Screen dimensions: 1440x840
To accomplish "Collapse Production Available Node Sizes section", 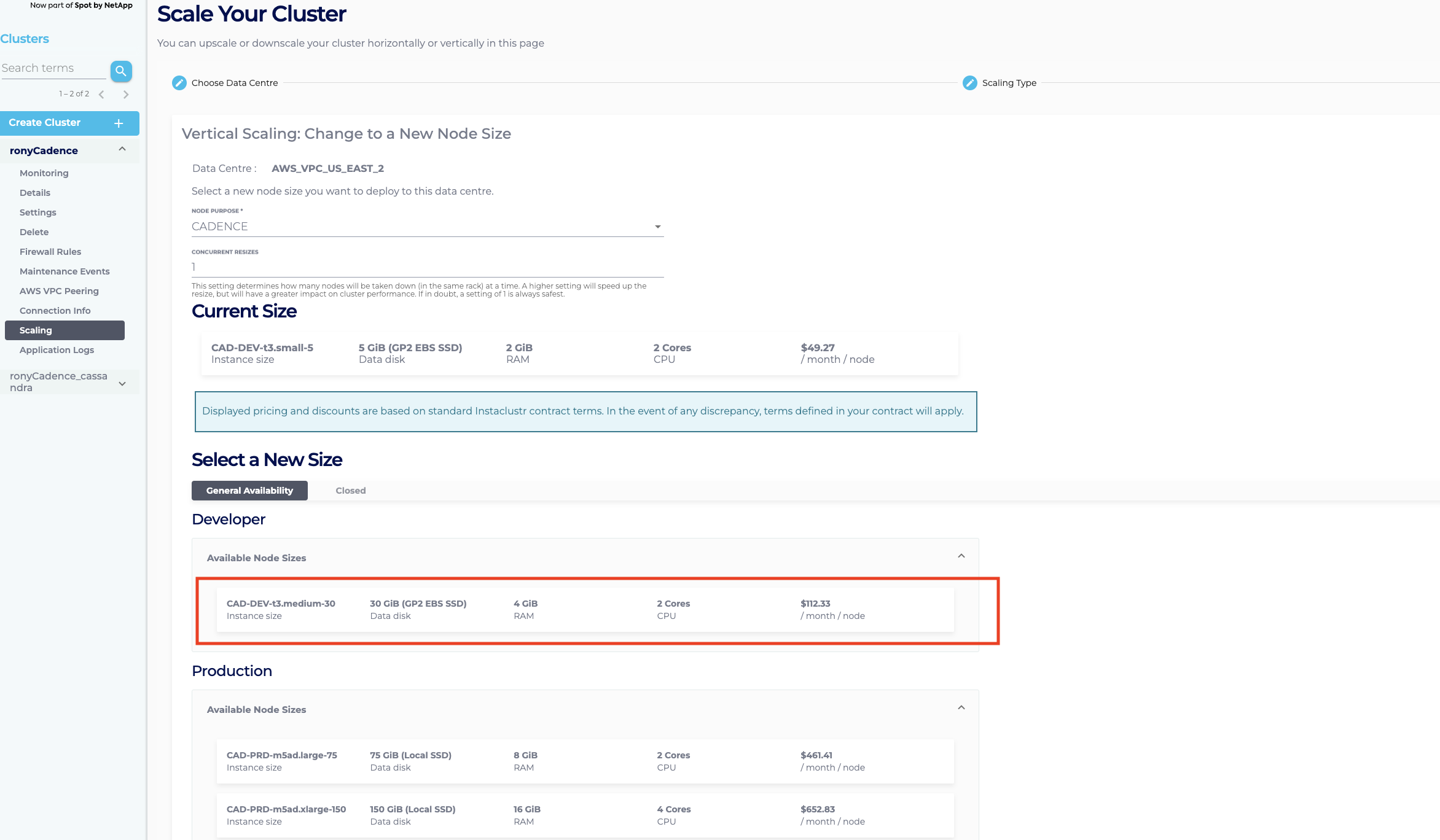I will [961, 708].
